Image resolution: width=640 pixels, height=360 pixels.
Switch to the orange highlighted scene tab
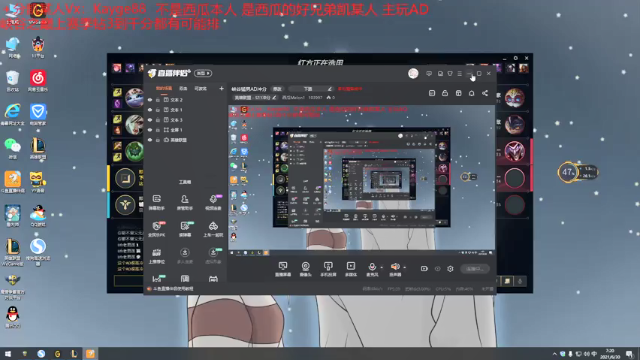[164, 89]
